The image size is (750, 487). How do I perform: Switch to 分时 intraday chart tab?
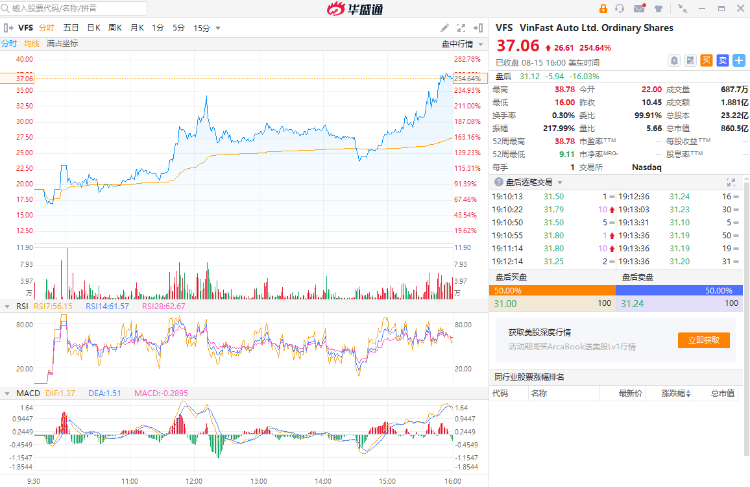46,28
